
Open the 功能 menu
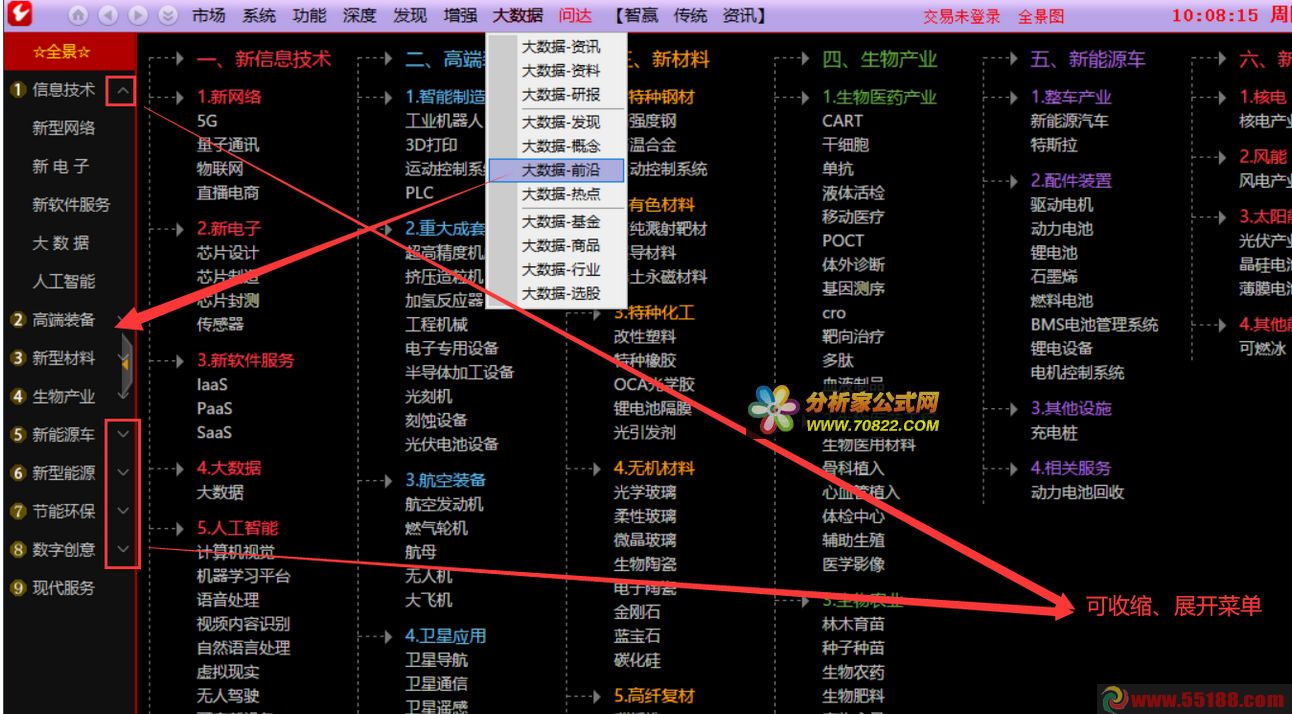point(309,16)
